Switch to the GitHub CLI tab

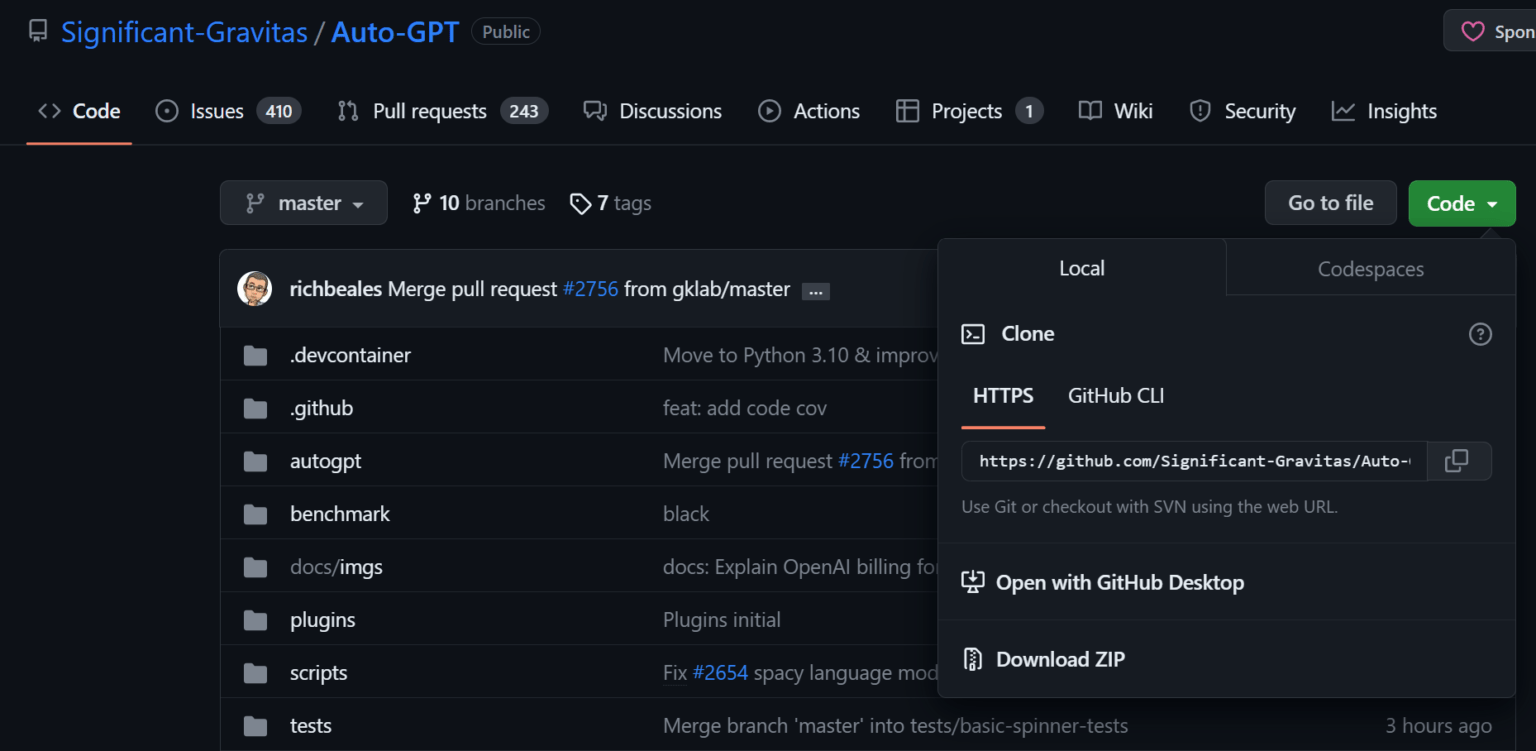click(1115, 395)
